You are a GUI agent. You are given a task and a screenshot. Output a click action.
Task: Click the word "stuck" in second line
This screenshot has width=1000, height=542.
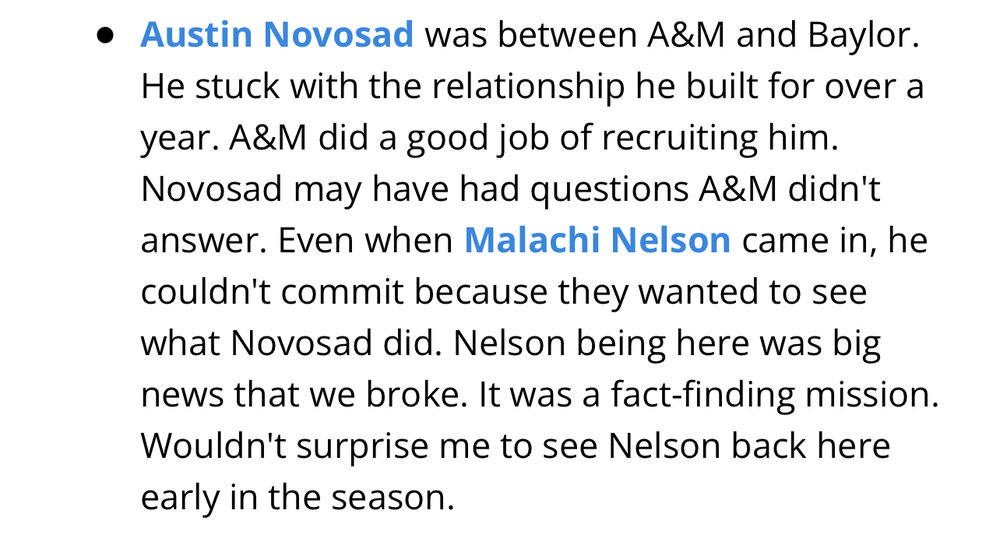click(x=237, y=87)
